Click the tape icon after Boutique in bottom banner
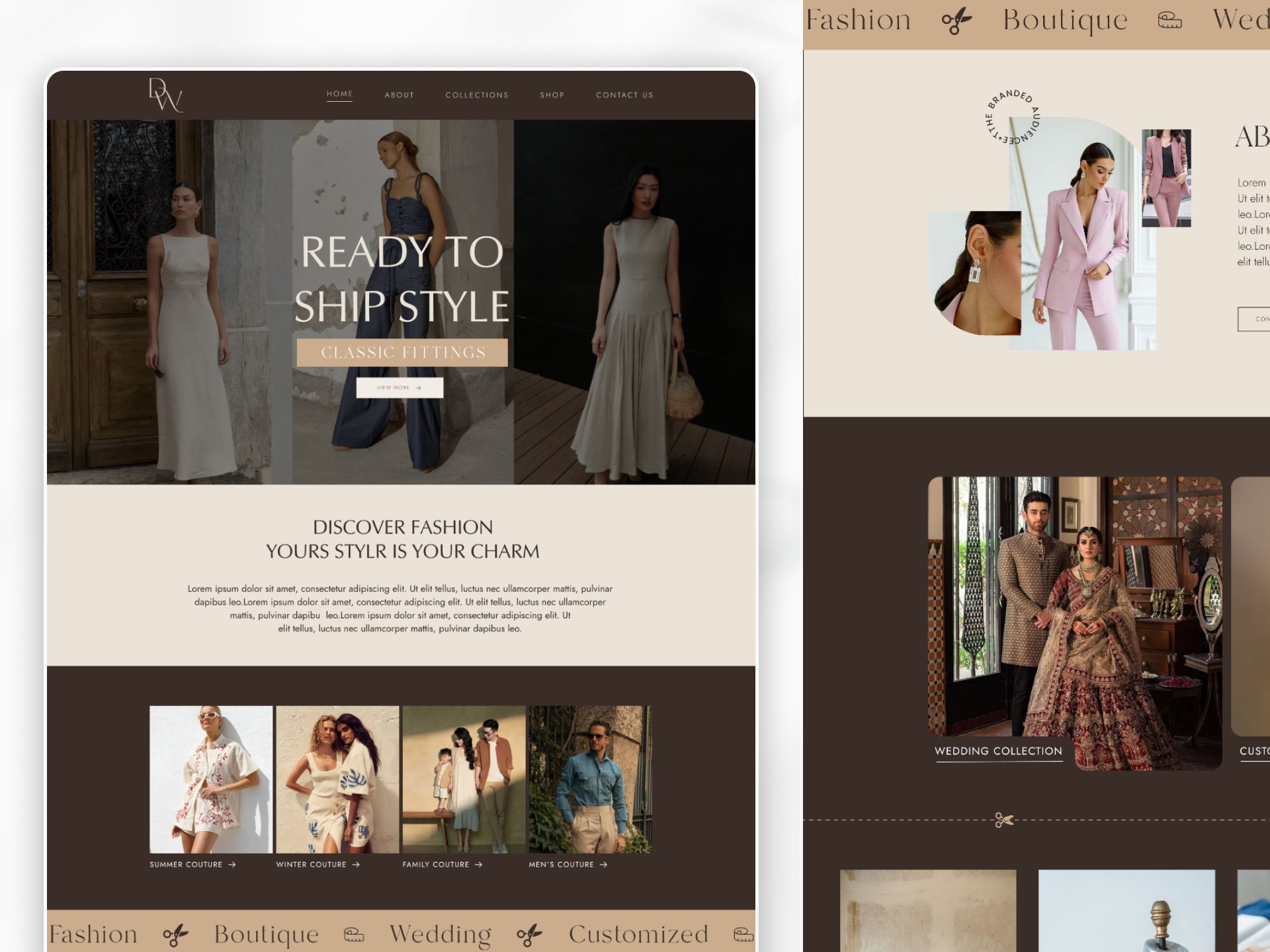The image size is (1270, 952). click(x=354, y=934)
